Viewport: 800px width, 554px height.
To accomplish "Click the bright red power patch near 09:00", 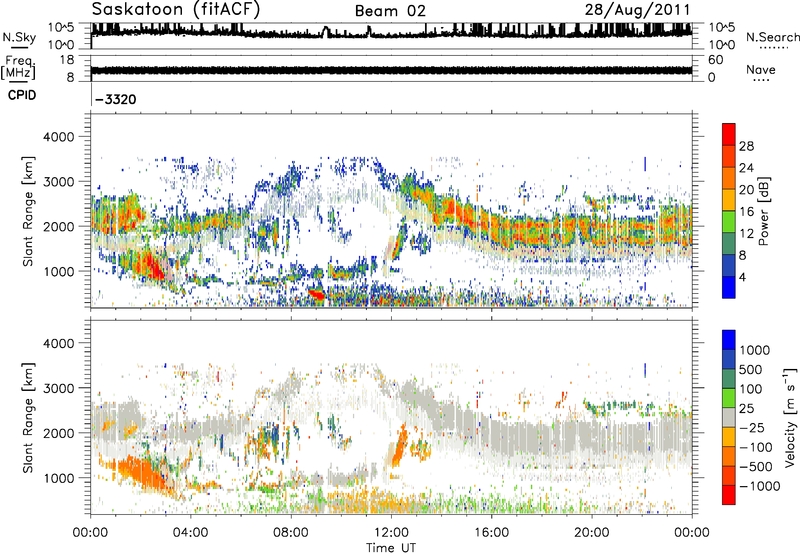I will (316, 294).
